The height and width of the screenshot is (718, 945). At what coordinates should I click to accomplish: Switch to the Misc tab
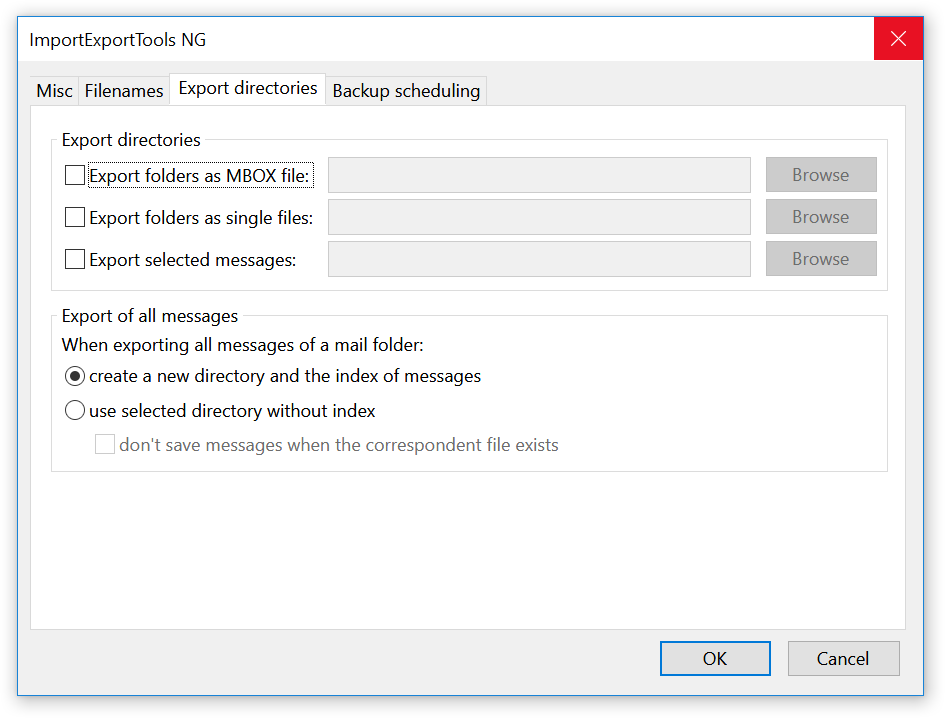pos(54,90)
